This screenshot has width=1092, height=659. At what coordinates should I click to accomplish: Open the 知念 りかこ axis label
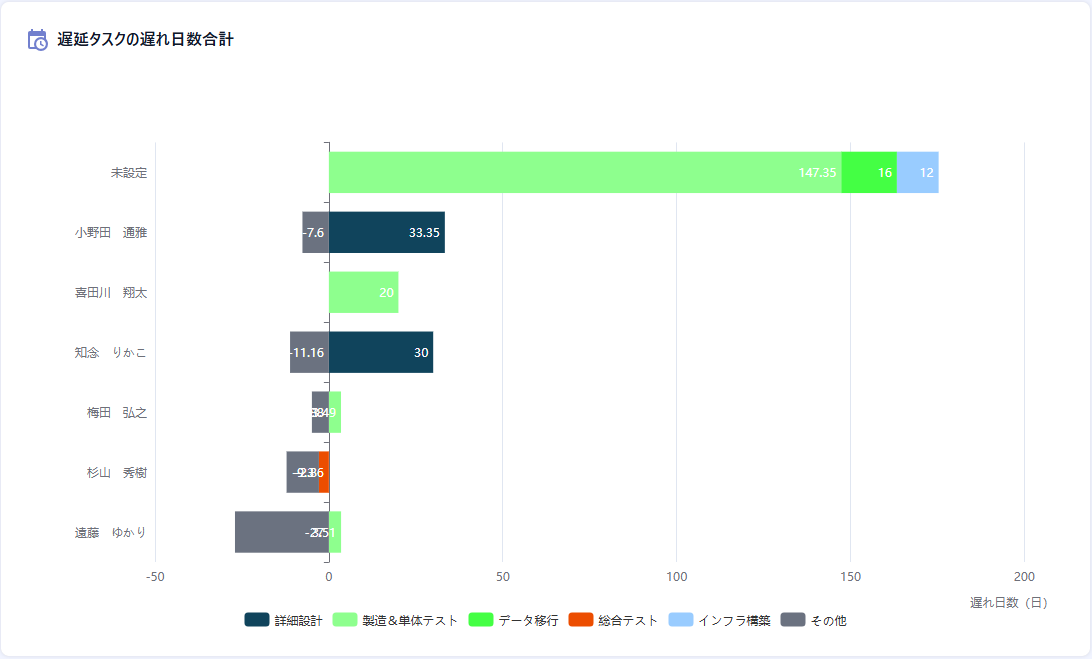110,352
